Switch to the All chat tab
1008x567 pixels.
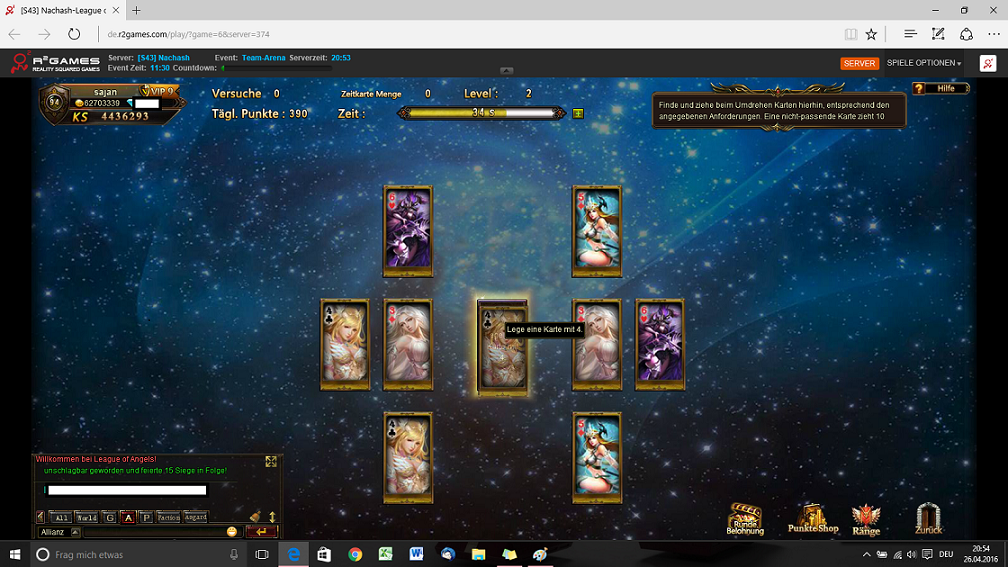[61, 517]
